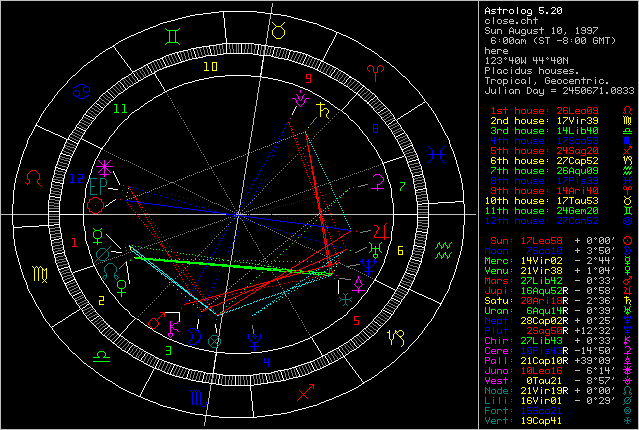Image resolution: width=639 pixels, height=430 pixels.
Task: Select house number 6 in the wheel
Action: tap(400, 251)
